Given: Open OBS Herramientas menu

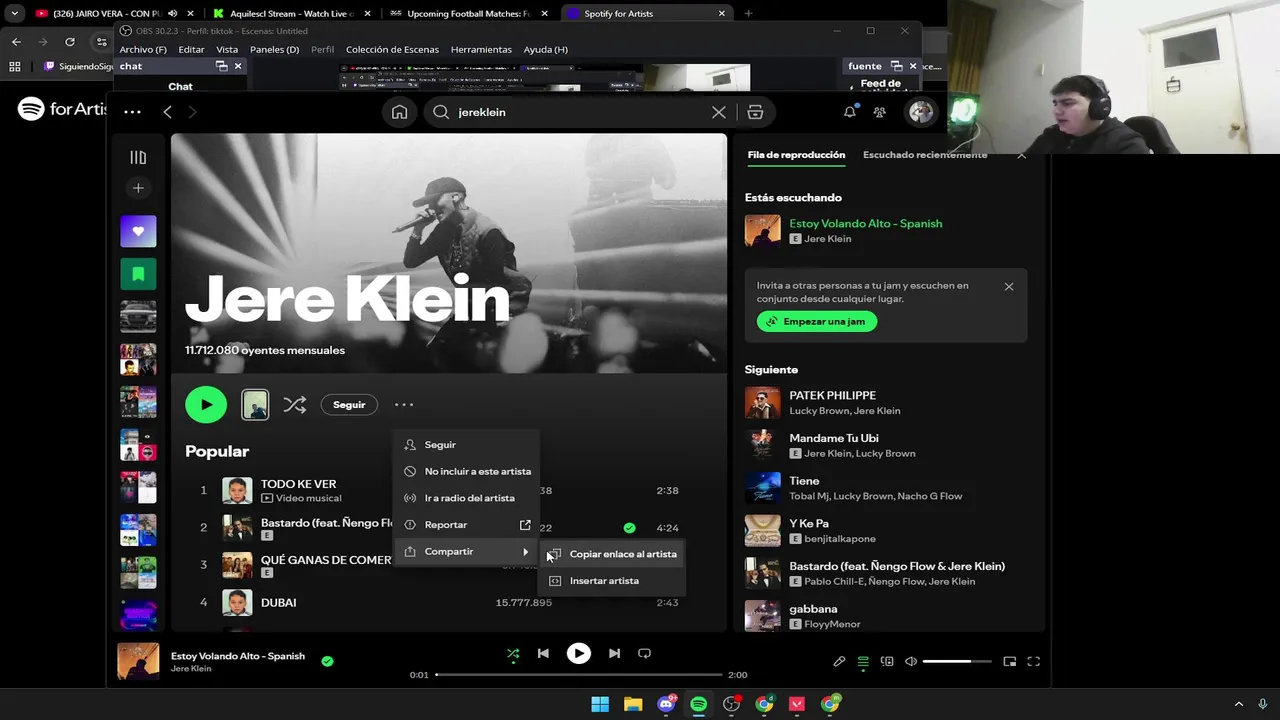Looking at the screenshot, I should click(x=481, y=49).
